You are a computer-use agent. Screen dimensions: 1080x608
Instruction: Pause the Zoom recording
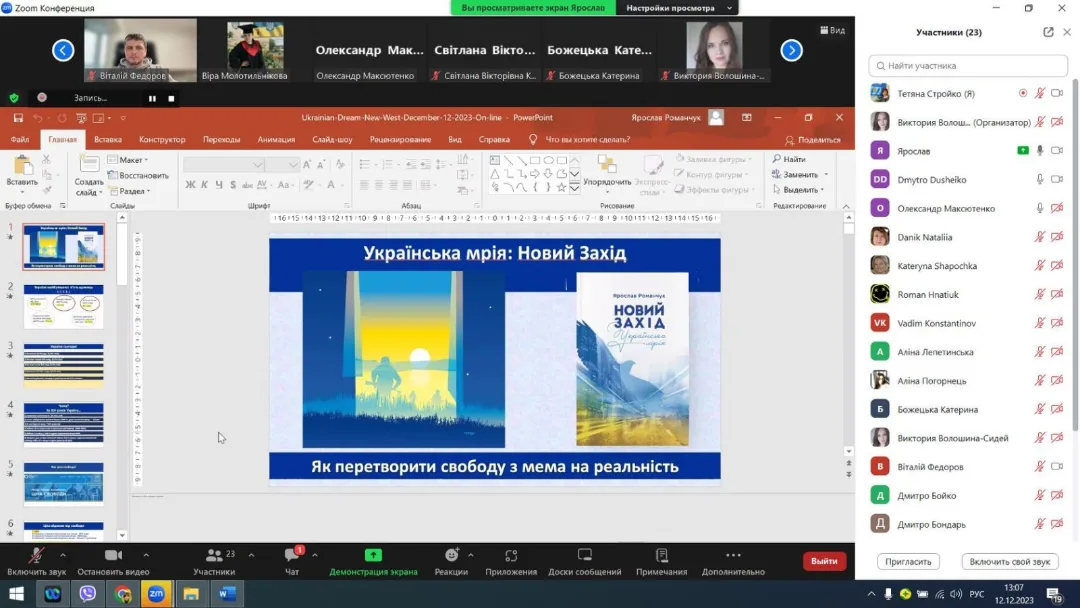point(153,98)
